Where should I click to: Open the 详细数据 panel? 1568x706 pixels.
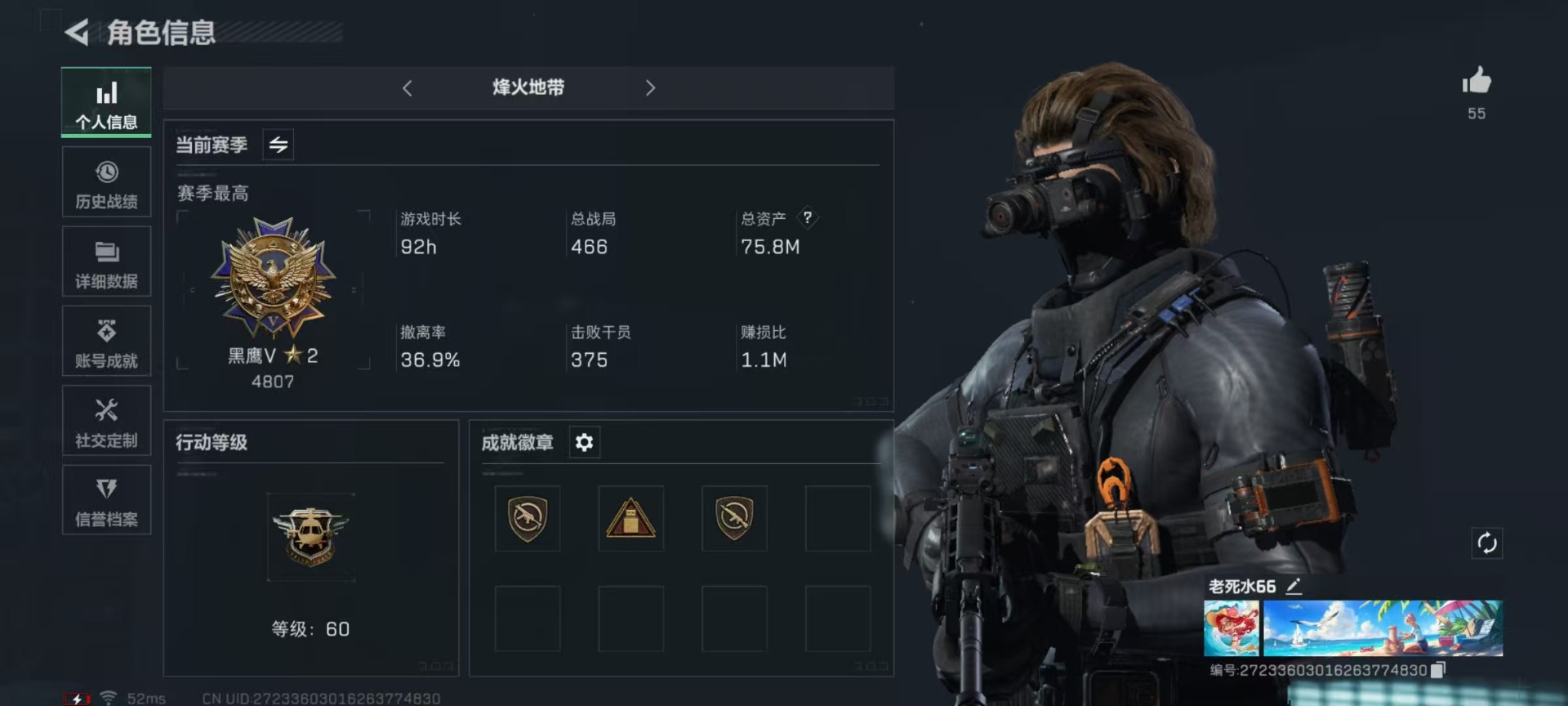click(x=106, y=261)
